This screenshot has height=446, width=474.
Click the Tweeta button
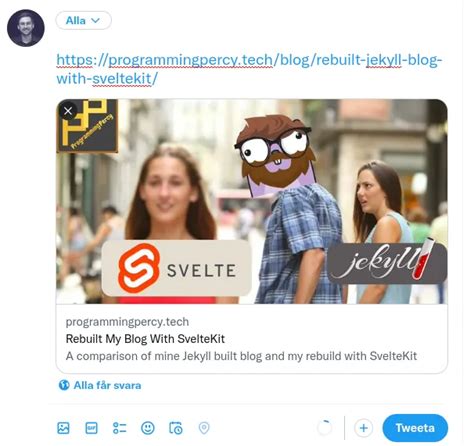tap(415, 428)
